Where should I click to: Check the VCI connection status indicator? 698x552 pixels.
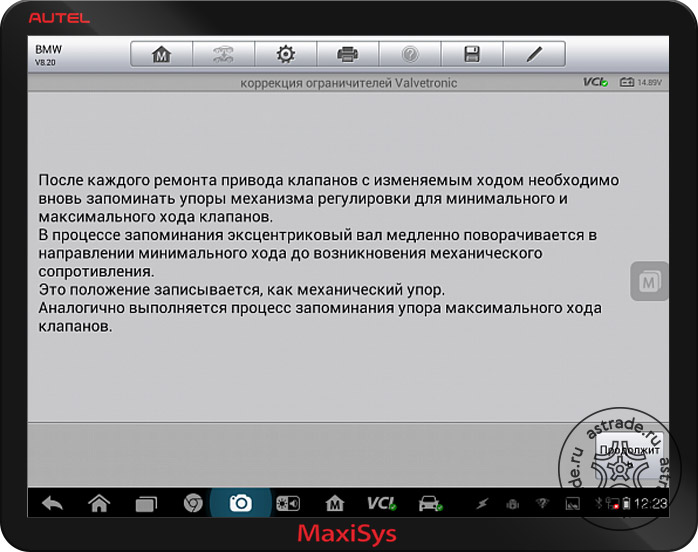pyautogui.click(x=596, y=82)
